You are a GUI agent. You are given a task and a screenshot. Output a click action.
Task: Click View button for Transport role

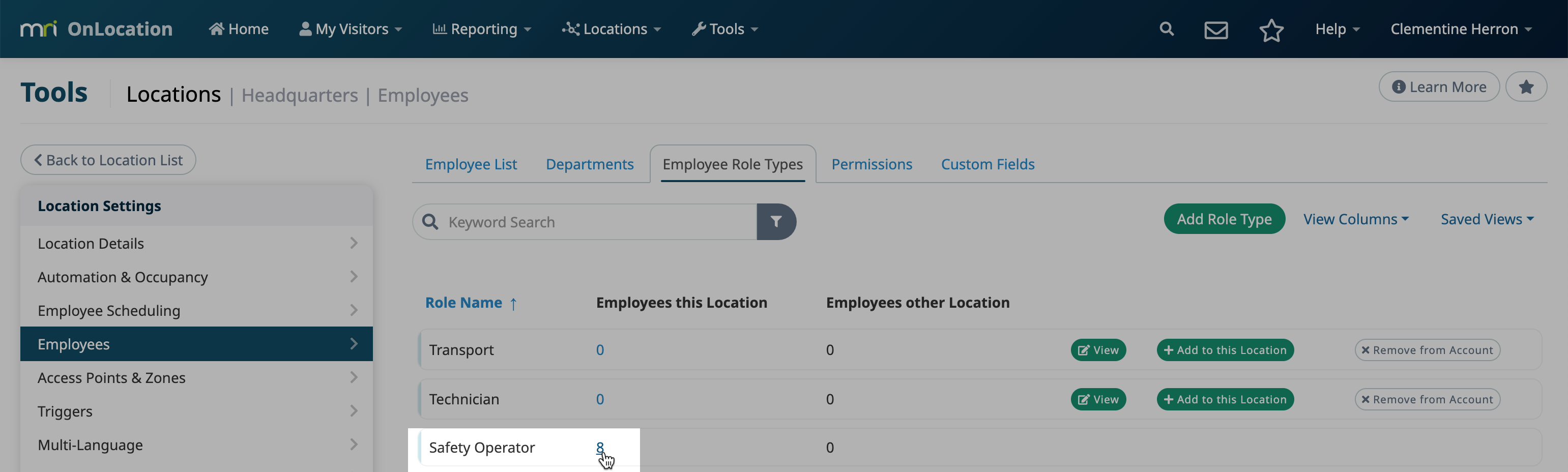tap(1098, 350)
